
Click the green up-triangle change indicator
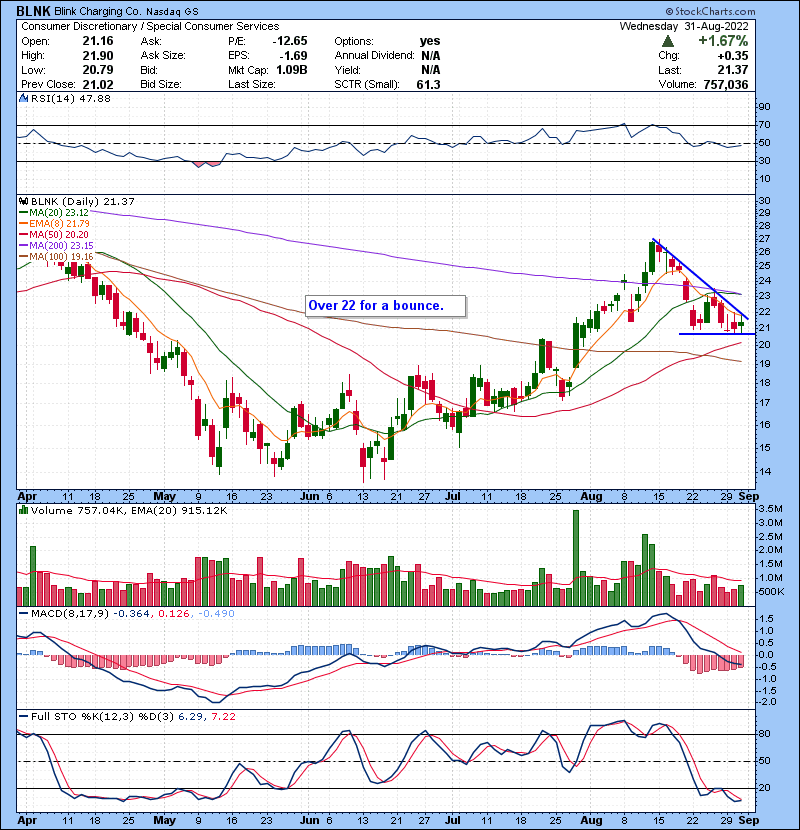pyautogui.click(x=668, y=41)
